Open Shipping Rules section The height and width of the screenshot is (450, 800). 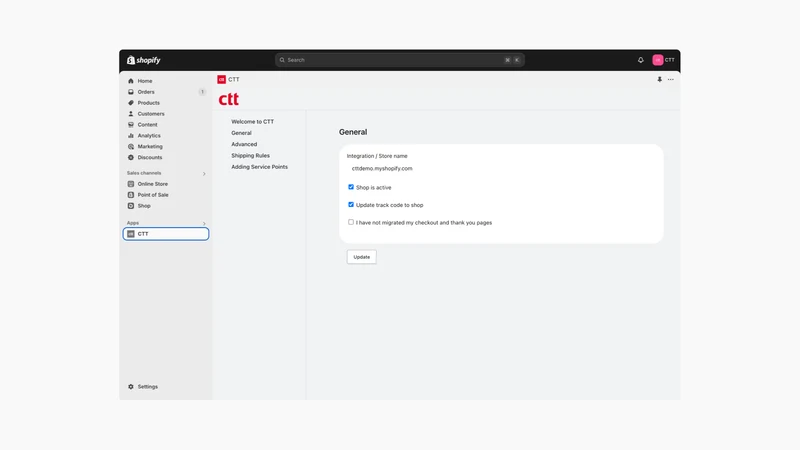coord(251,156)
